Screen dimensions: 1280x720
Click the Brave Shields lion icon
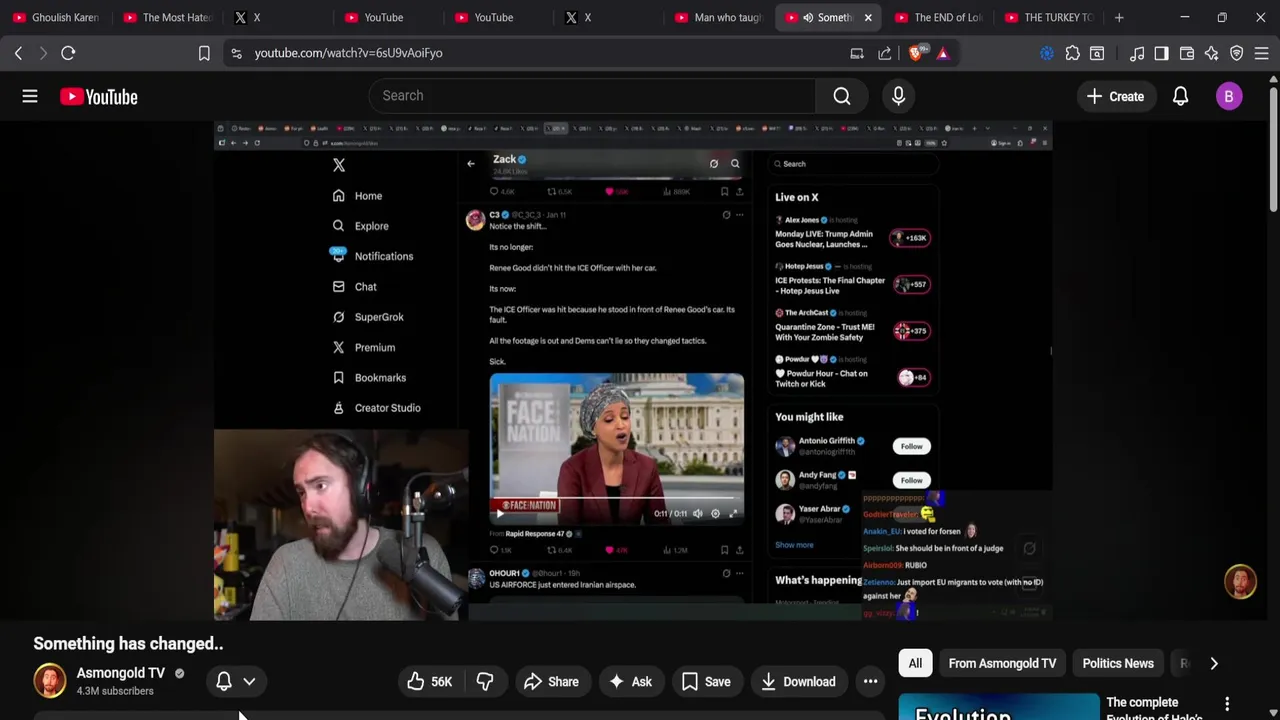915,53
